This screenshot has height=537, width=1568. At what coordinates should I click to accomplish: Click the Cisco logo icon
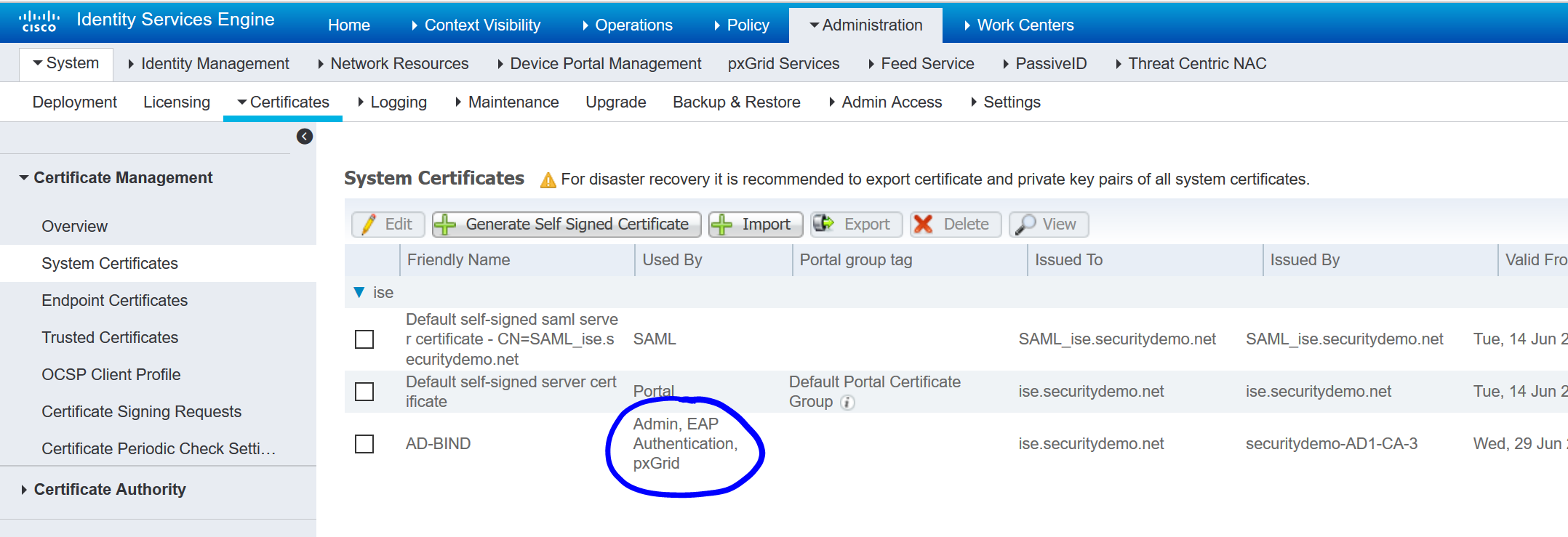(x=39, y=21)
